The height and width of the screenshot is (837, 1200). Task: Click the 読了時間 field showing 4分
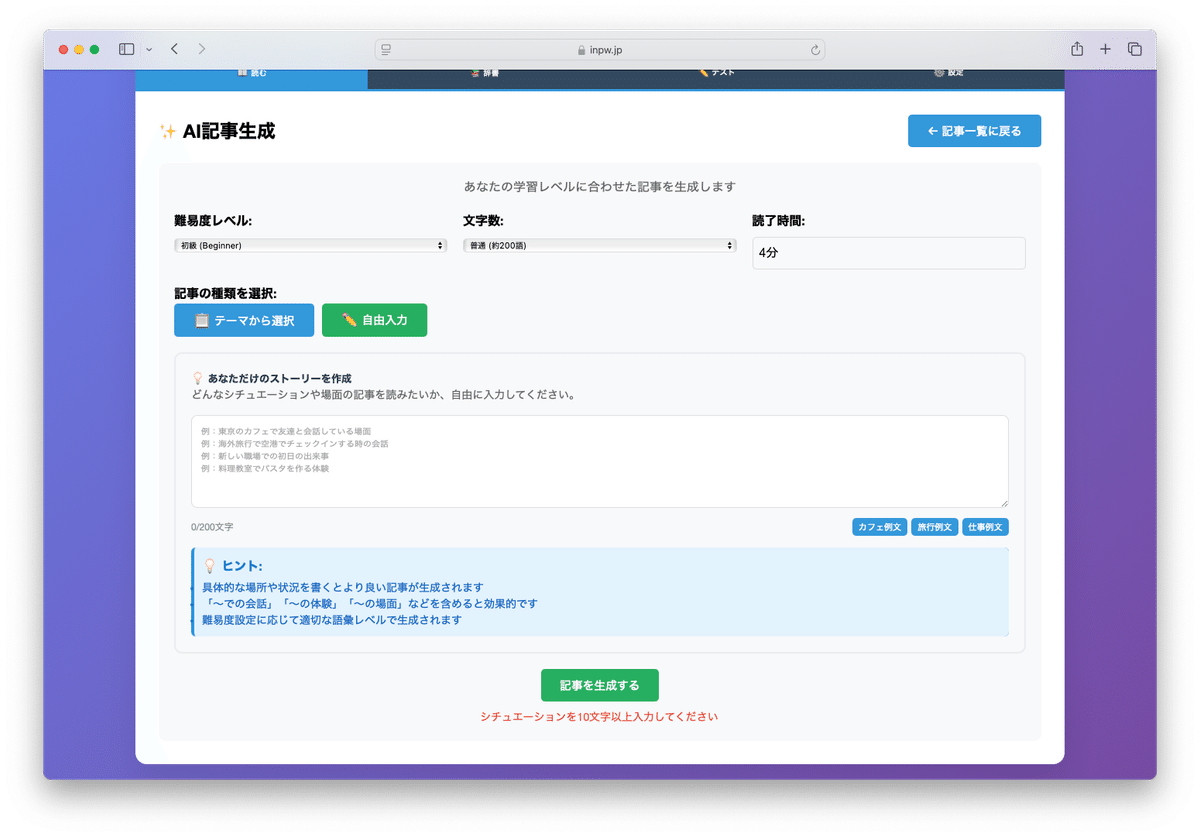pos(888,253)
